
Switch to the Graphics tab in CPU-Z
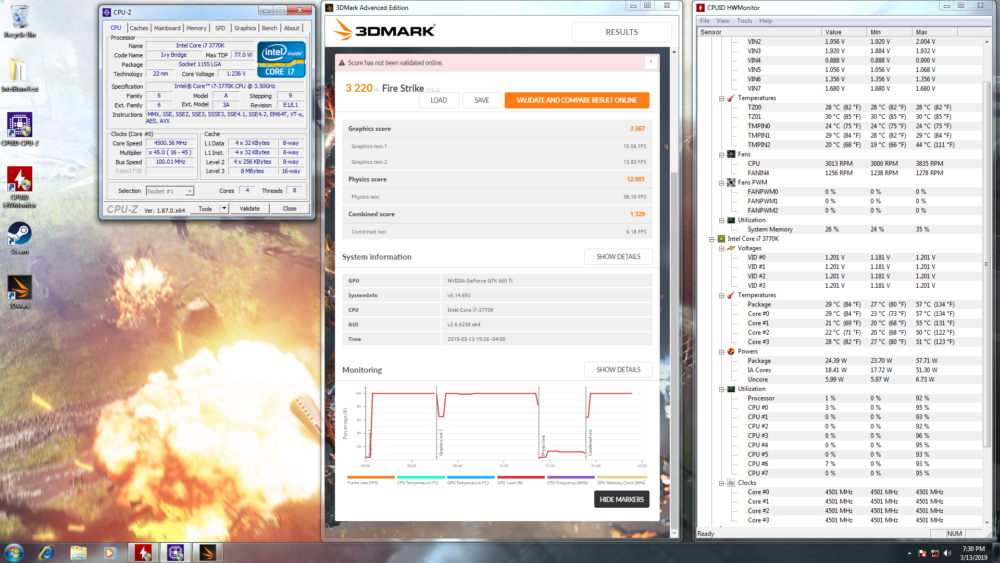245,28
